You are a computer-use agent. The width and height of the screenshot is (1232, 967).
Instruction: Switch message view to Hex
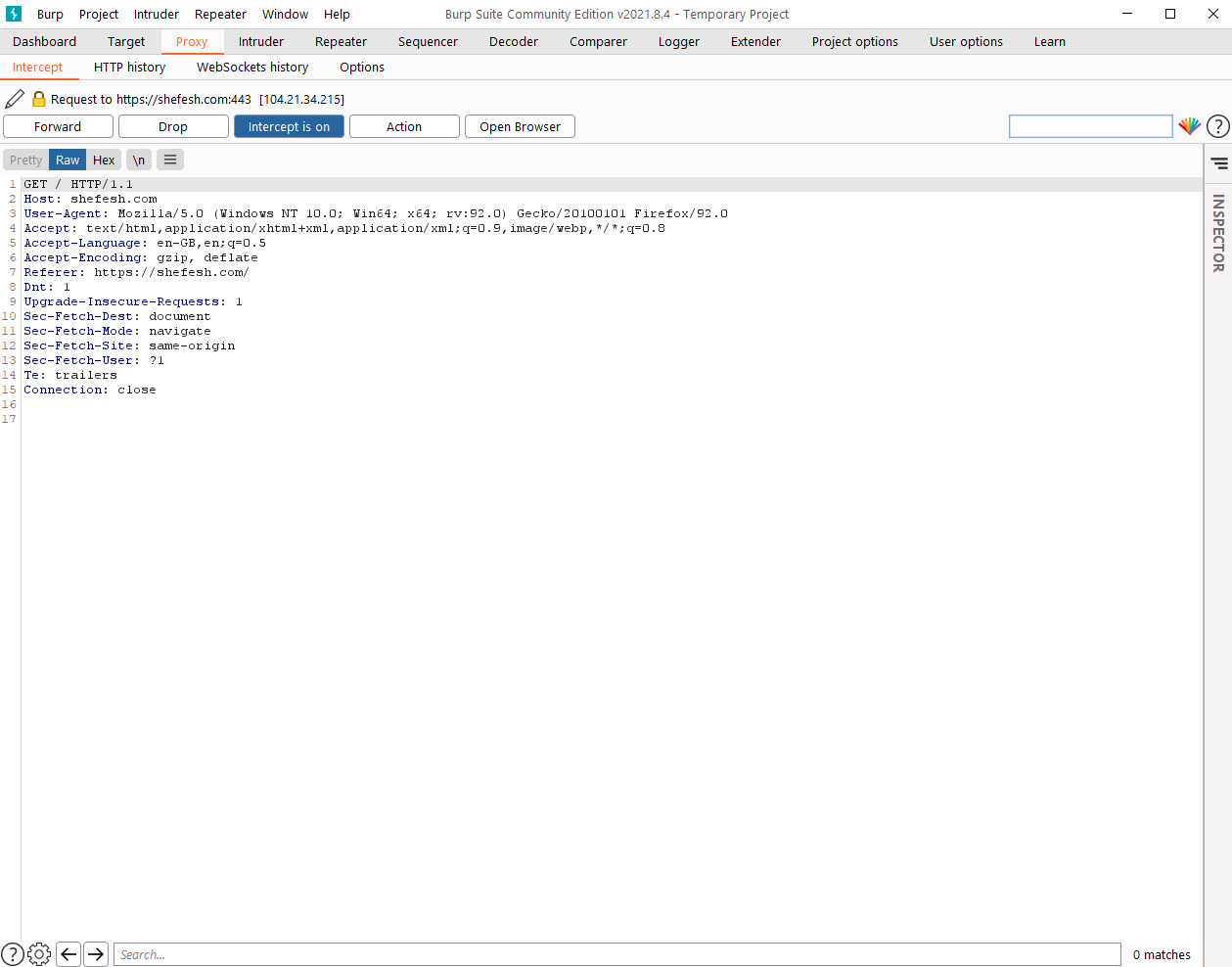pos(104,160)
